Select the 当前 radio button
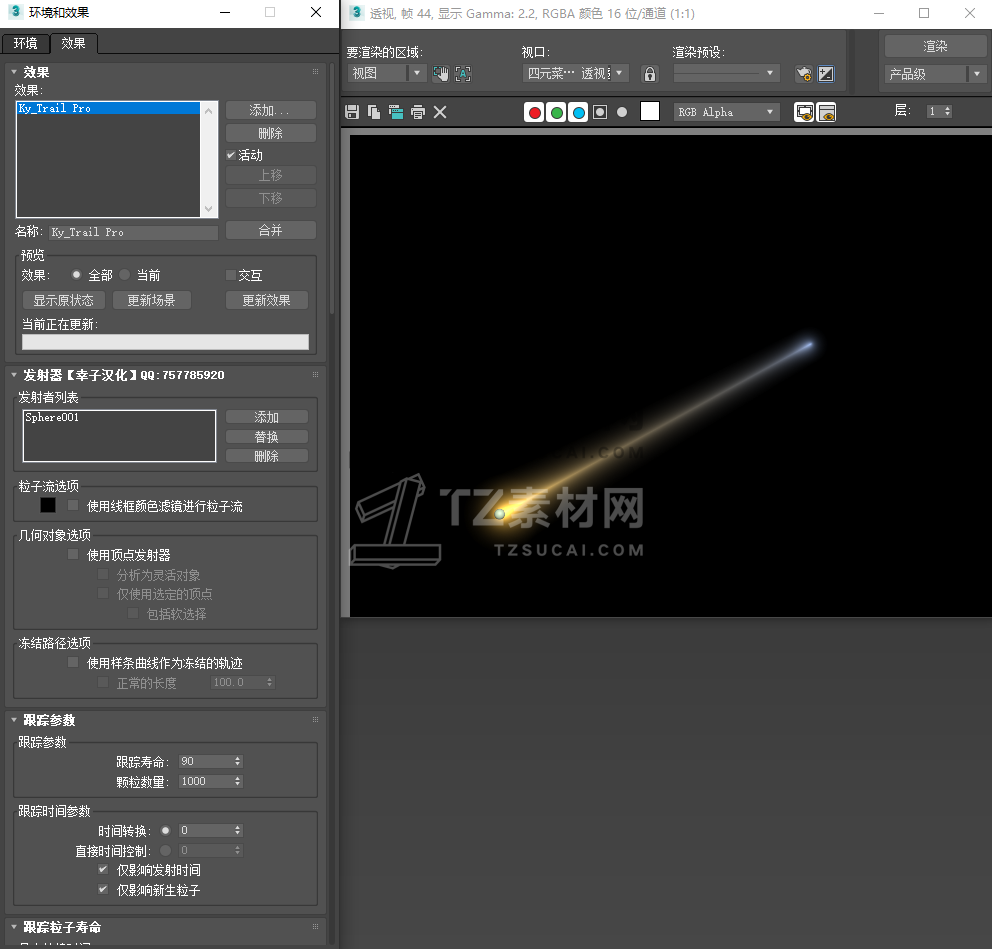Image resolution: width=992 pixels, height=949 pixels. [x=125, y=275]
